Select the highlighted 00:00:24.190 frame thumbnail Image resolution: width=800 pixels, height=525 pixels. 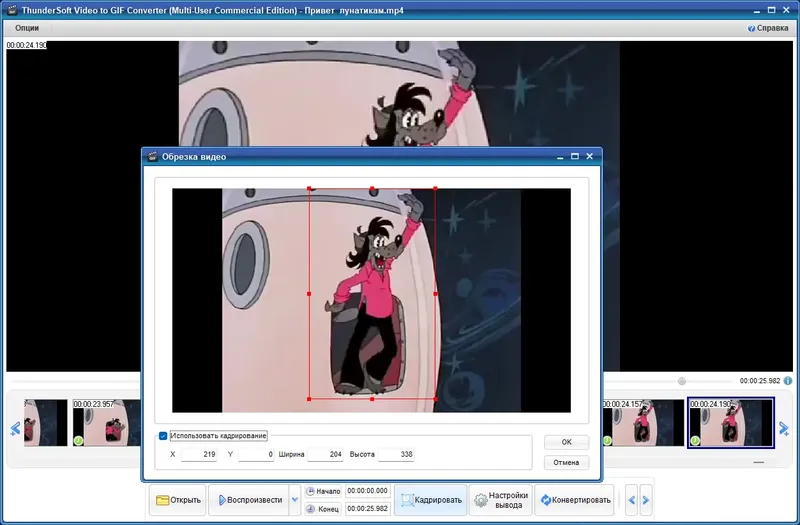coord(731,423)
